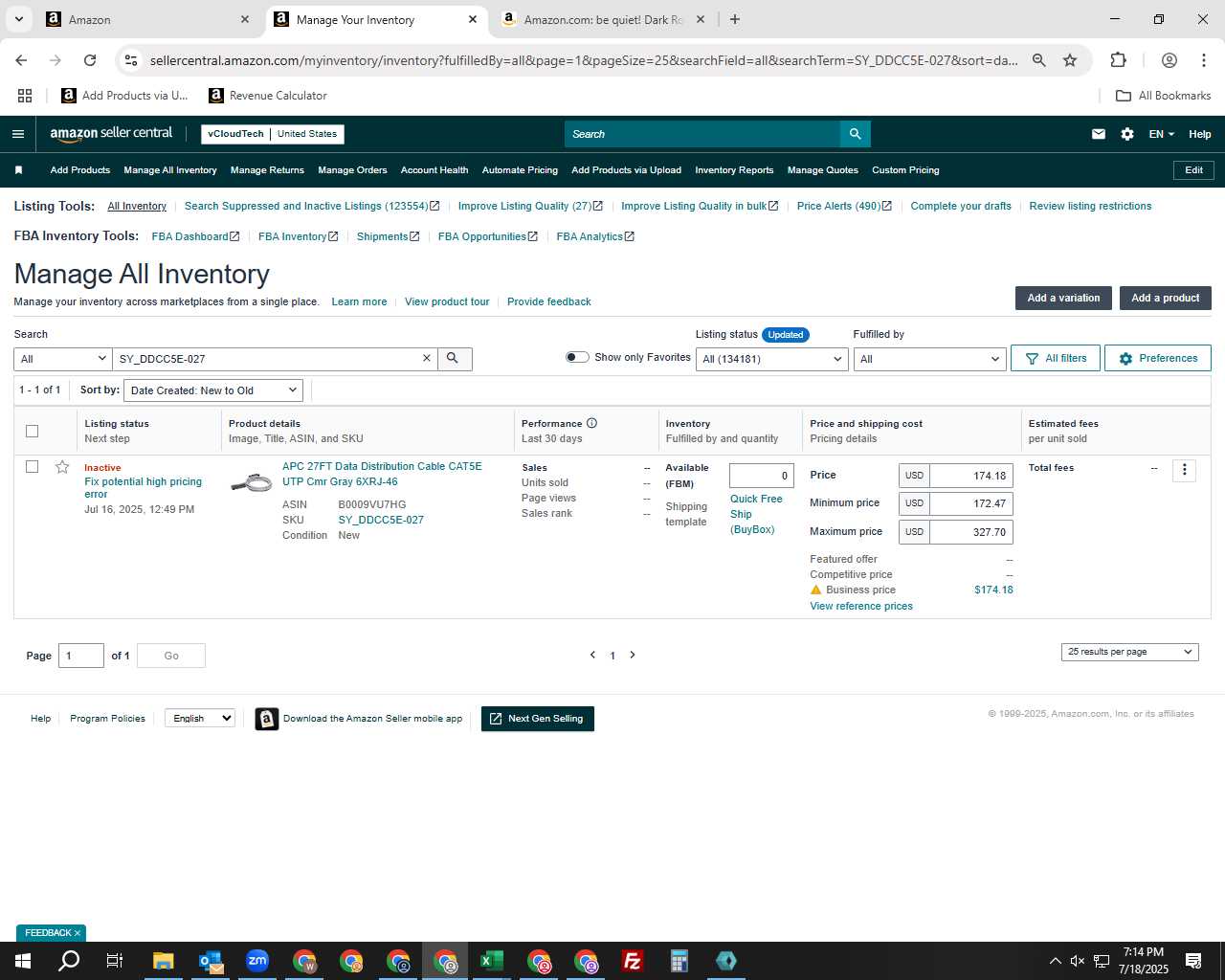
Task: Open Listing status All (134181) dropdown
Action: tap(772, 359)
